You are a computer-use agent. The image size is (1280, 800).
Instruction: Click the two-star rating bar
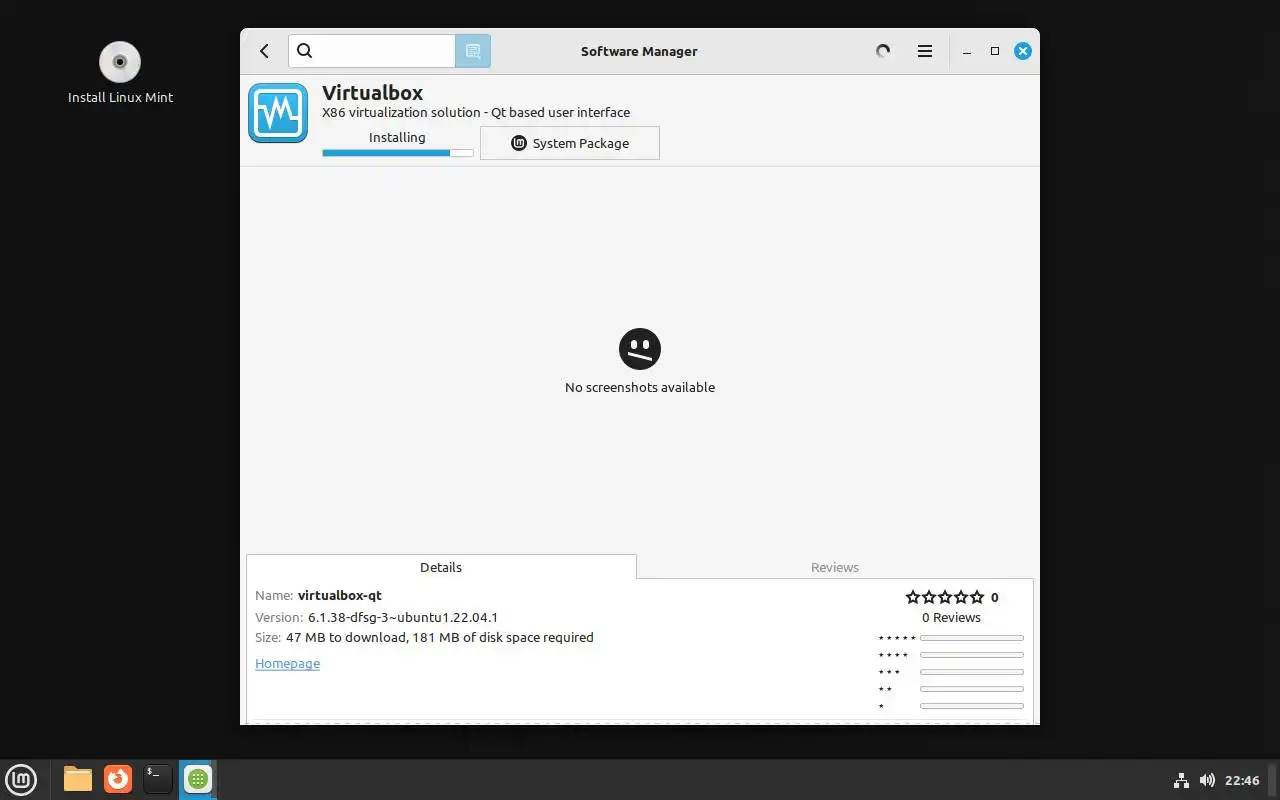[x=972, y=689]
